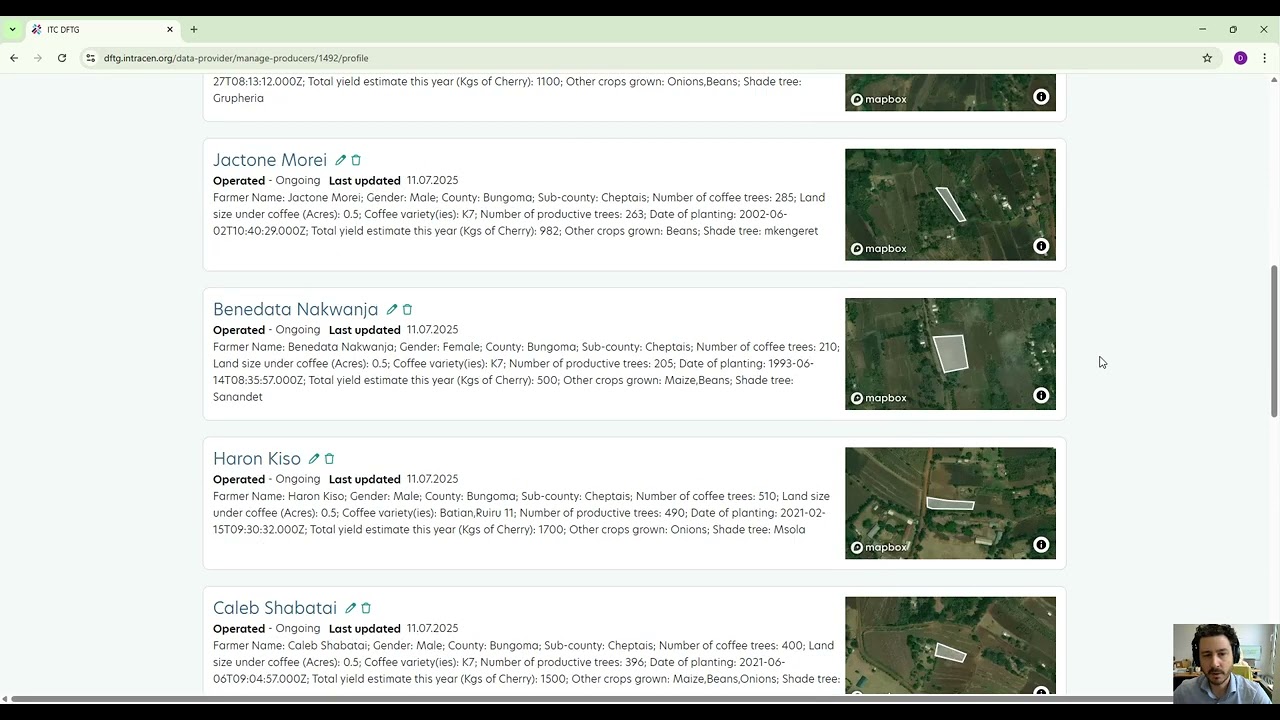The width and height of the screenshot is (1280, 720).
Task: Delete the Caleb Shabatai plot entry
Action: [366, 608]
